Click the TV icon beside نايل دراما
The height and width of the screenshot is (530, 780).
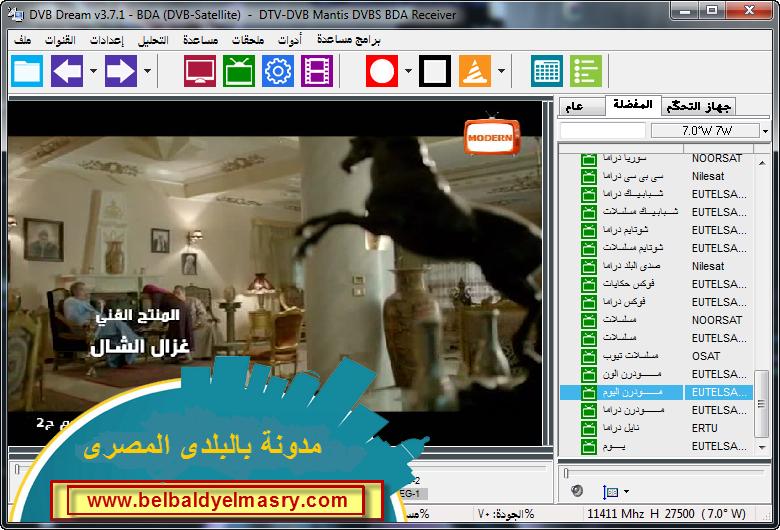pyautogui.click(x=589, y=428)
